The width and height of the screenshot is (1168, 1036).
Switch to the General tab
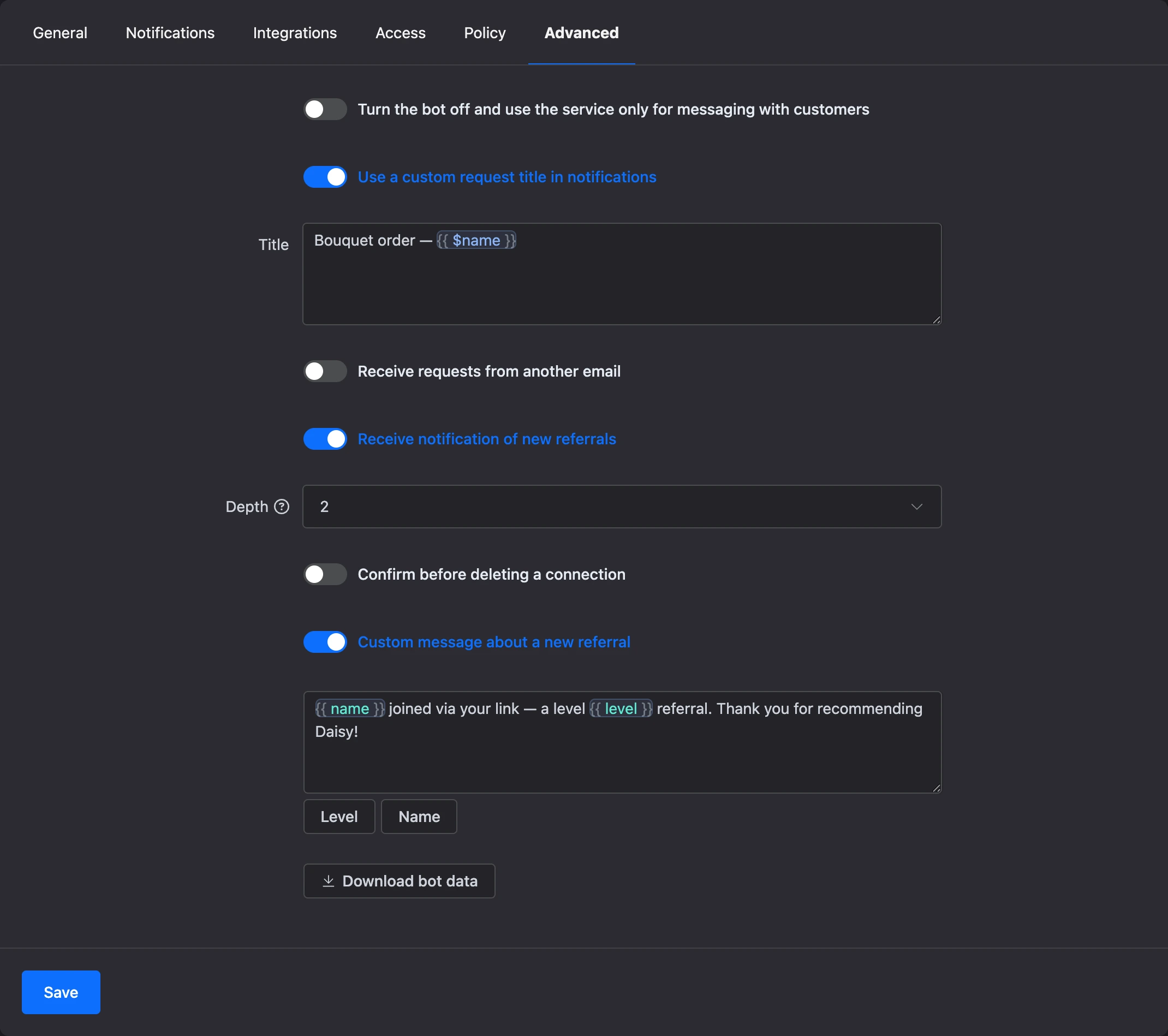coord(60,33)
